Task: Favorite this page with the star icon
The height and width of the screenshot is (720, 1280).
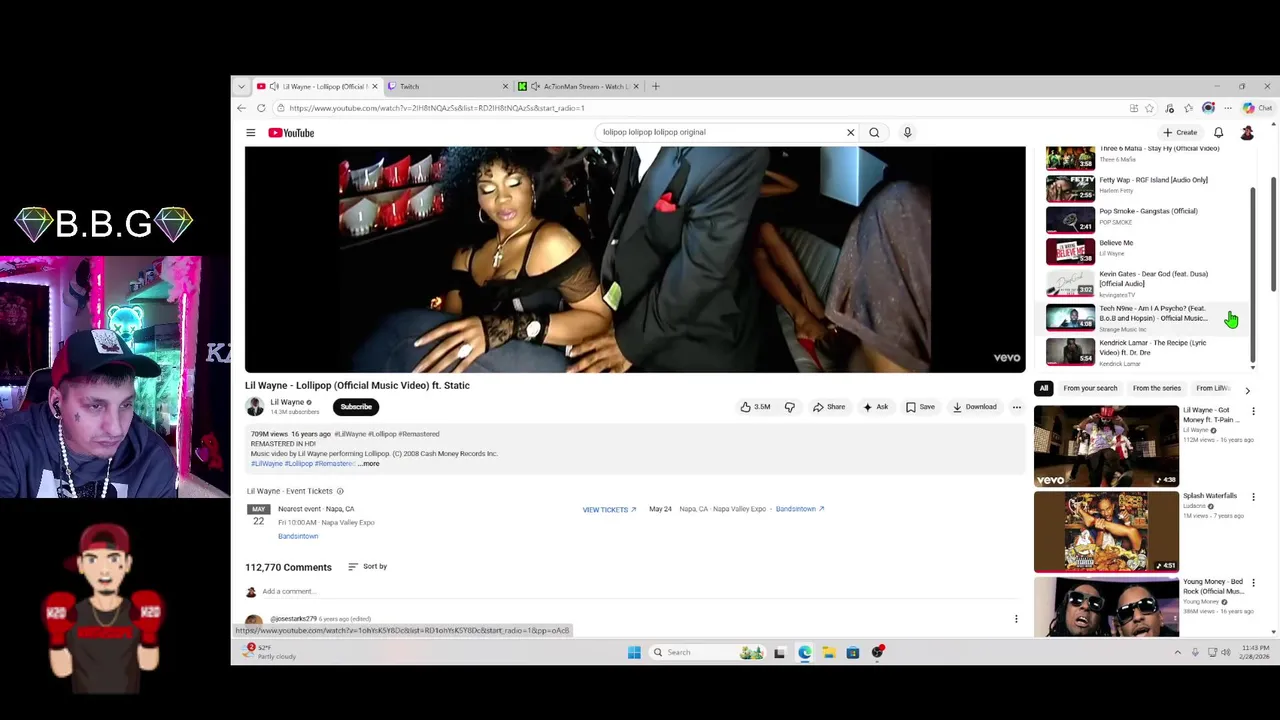Action: point(1149,108)
